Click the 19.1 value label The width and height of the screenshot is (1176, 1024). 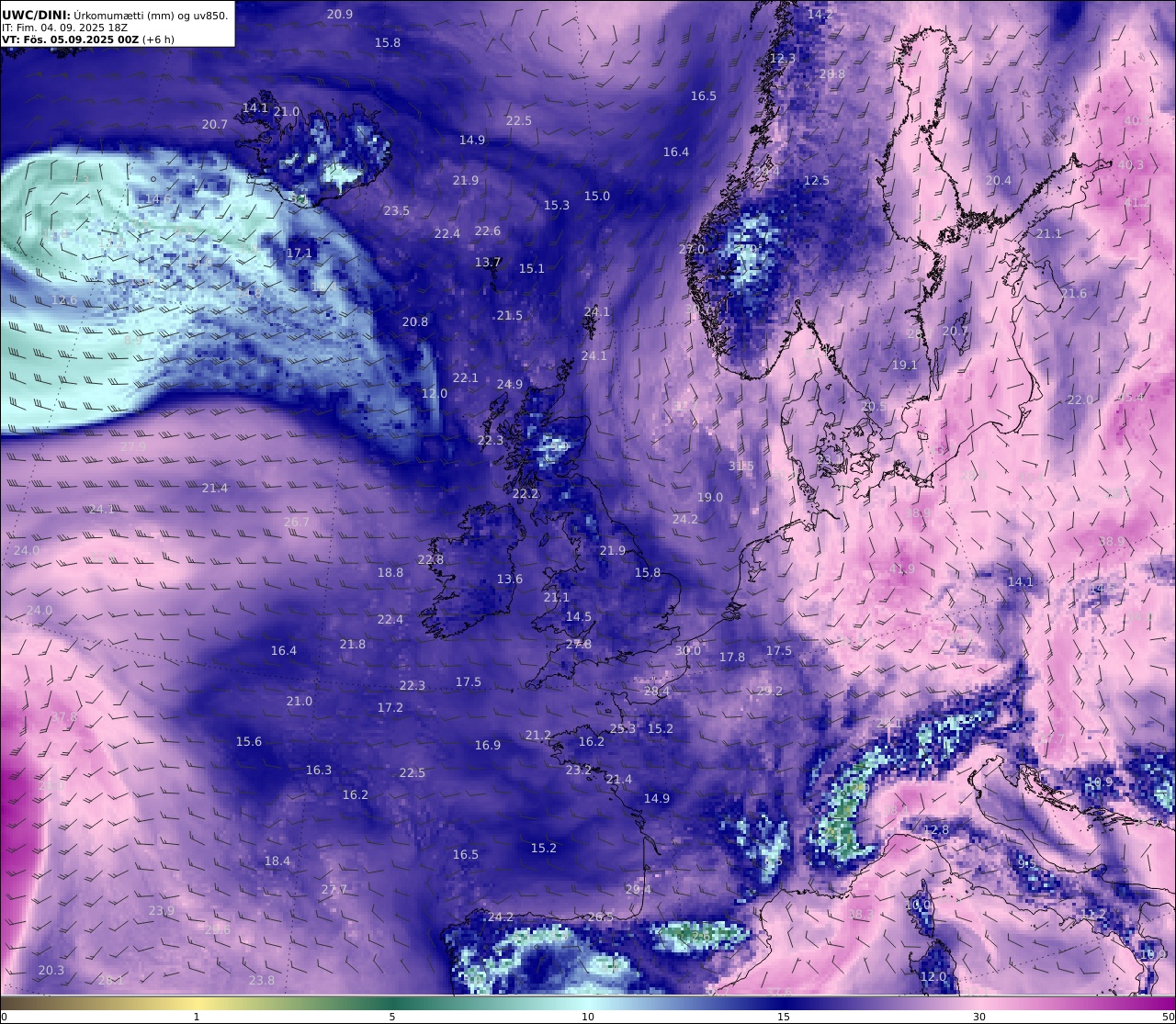click(x=905, y=366)
